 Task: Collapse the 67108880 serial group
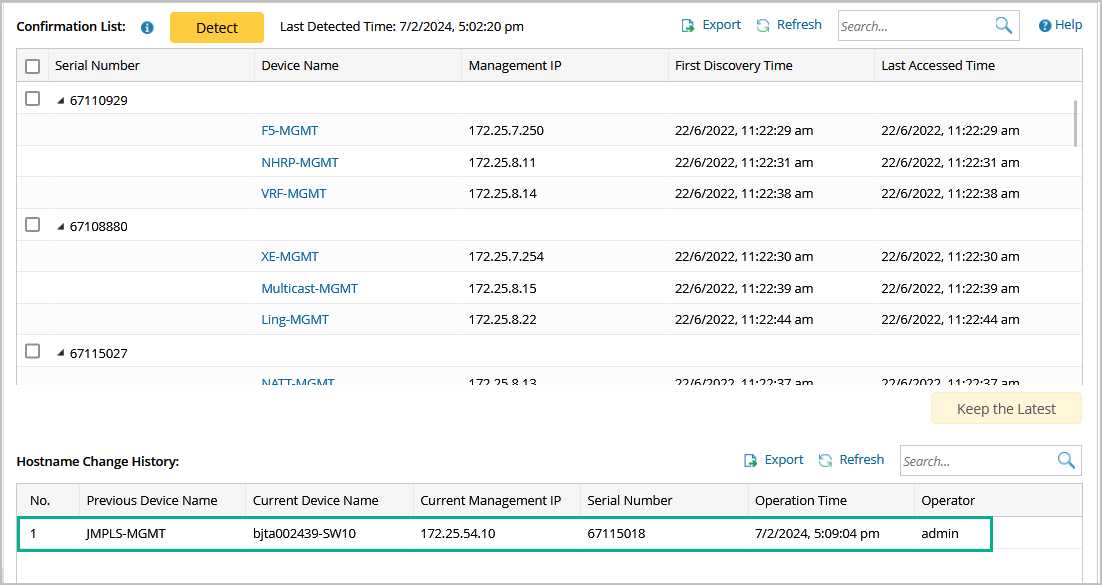[x=60, y=227]
